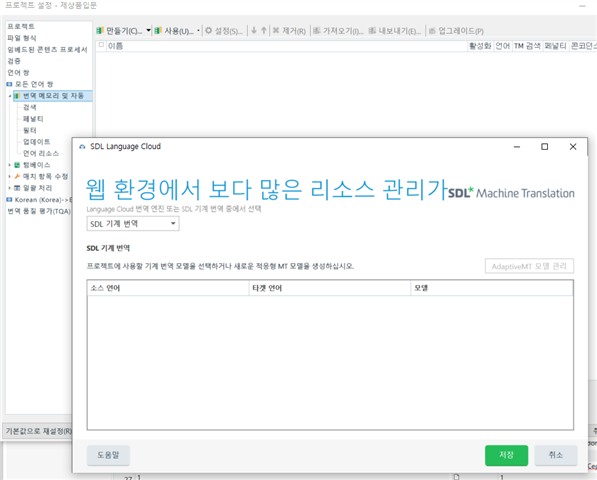Click the TM 검색 column header
This screenshot has width=597, height=480.
point(527,46)
